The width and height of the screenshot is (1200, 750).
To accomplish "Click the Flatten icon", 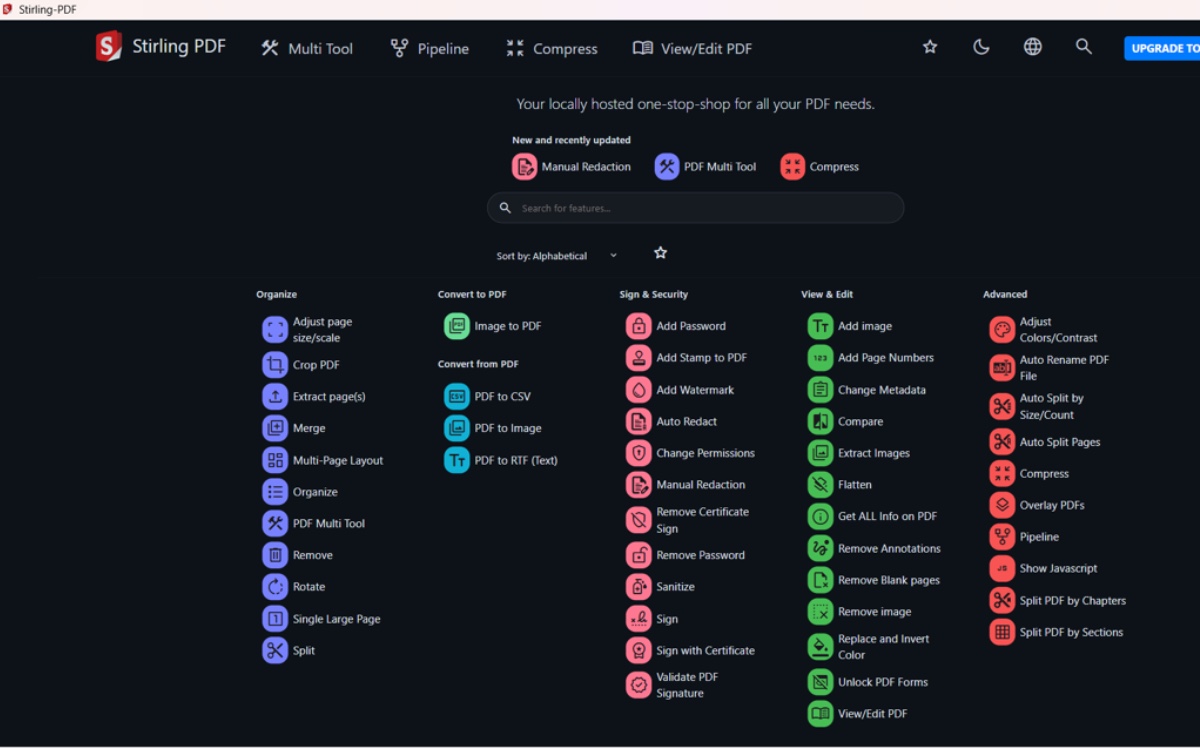I will (820, 485).
